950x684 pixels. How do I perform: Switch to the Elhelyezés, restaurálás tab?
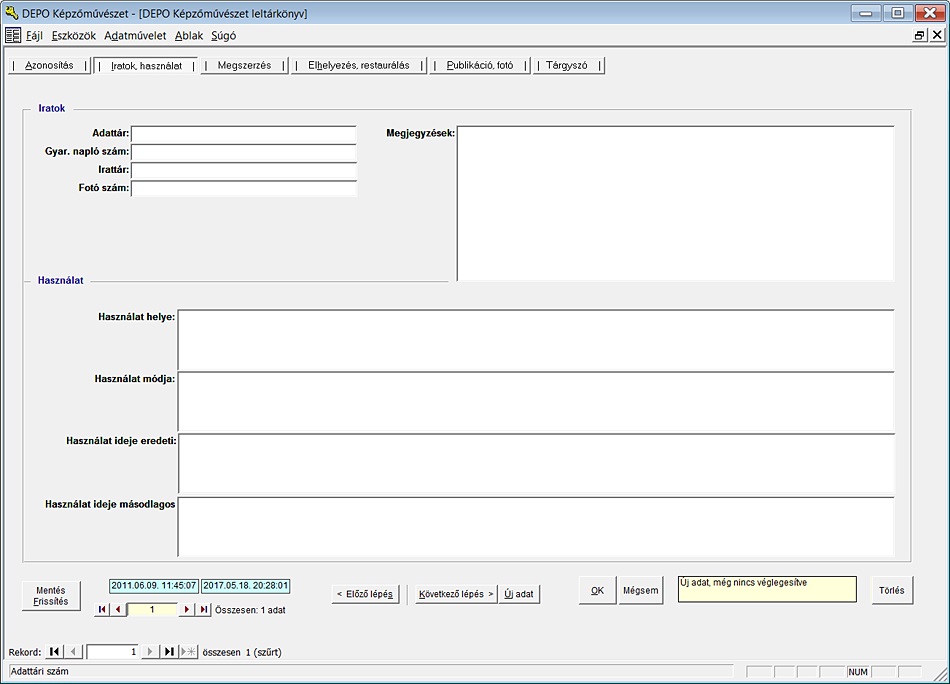click(x=358, y=66)
